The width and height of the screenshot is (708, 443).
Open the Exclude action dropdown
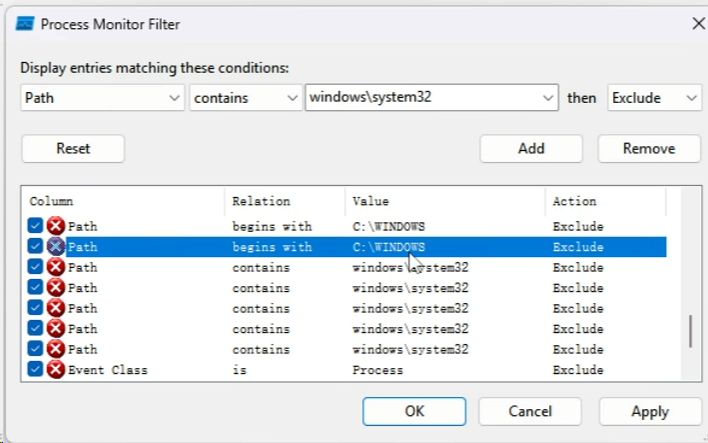[654, 98]
